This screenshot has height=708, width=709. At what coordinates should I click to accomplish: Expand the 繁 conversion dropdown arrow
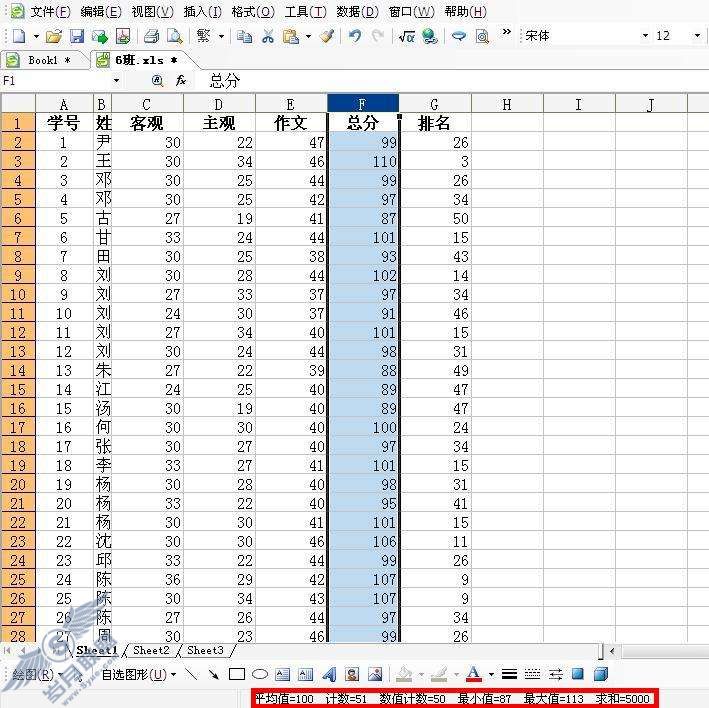[222, 36]
